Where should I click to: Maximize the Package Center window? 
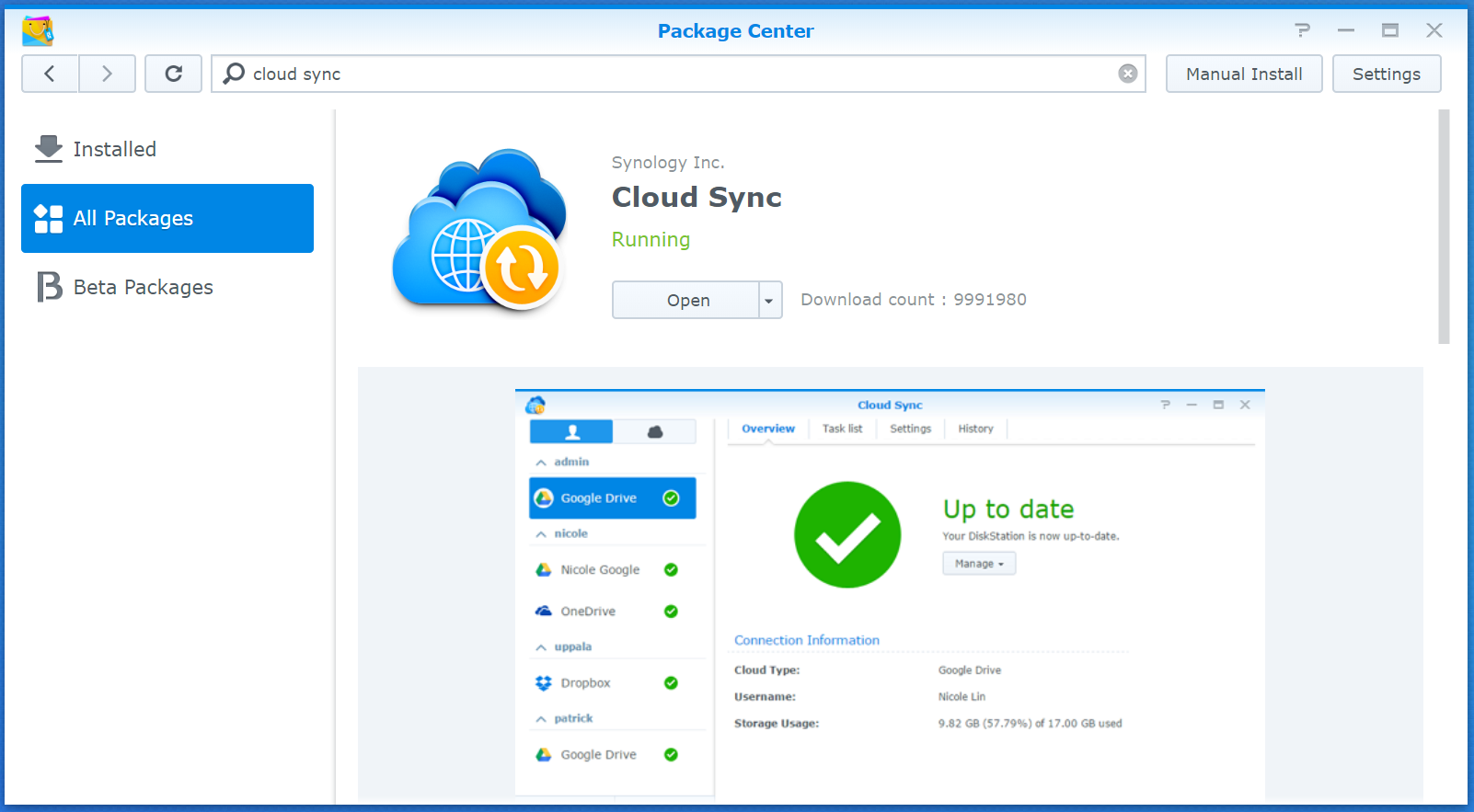tap(1389, 30)
